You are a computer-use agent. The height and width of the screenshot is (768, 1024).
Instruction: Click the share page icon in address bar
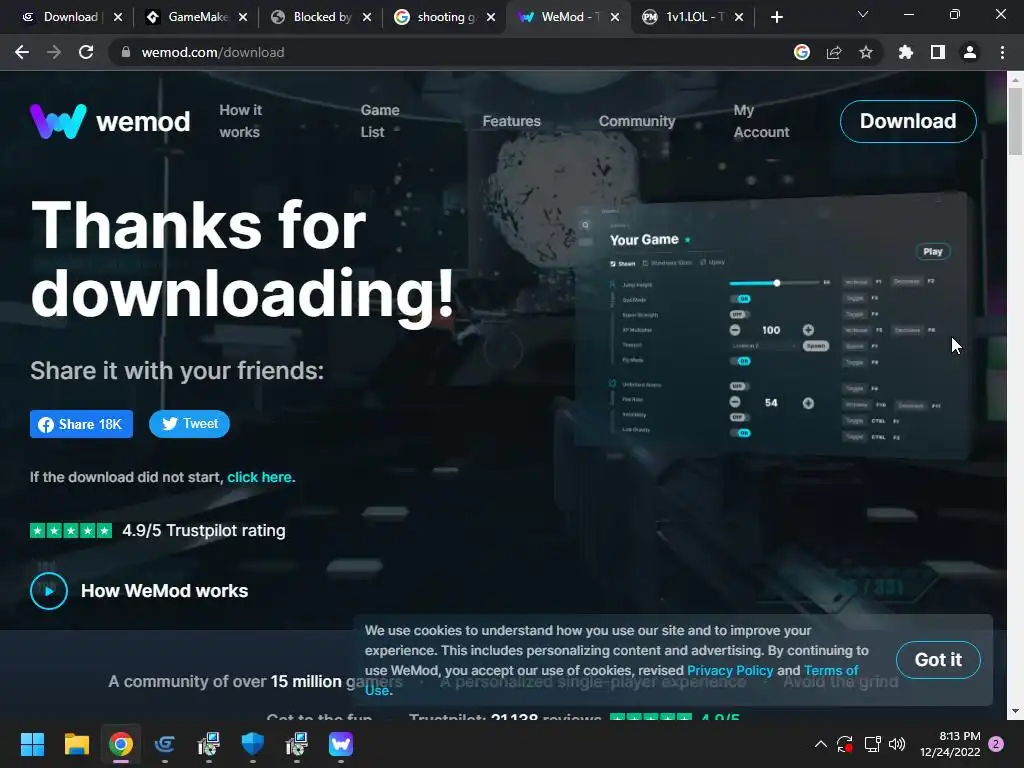pos(834,52)
